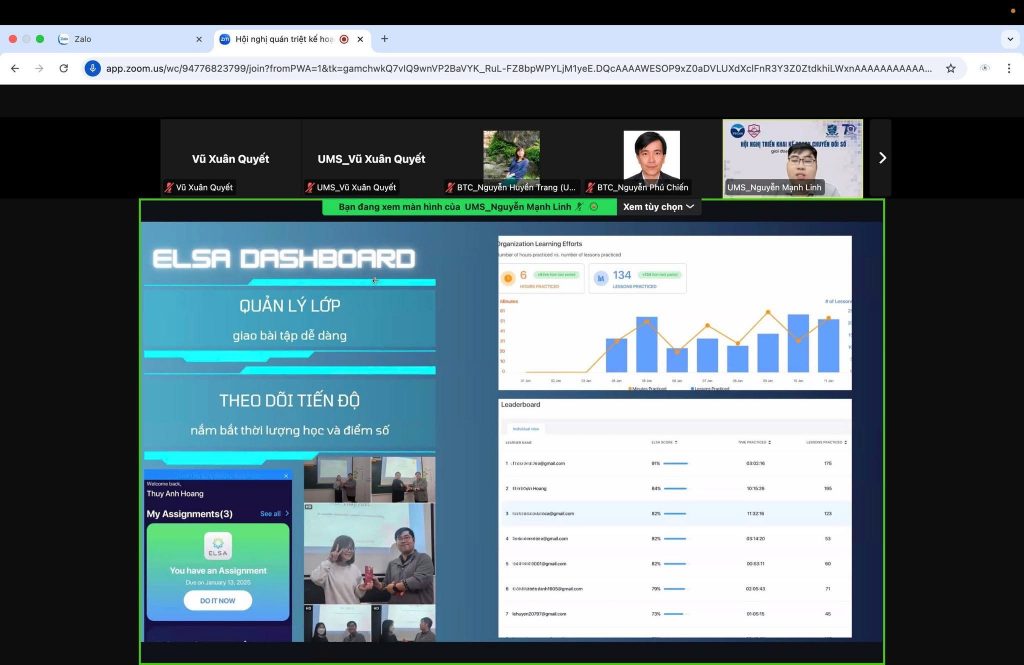
Task: Reload the Zoom meeting page
Action: point(63,68)
